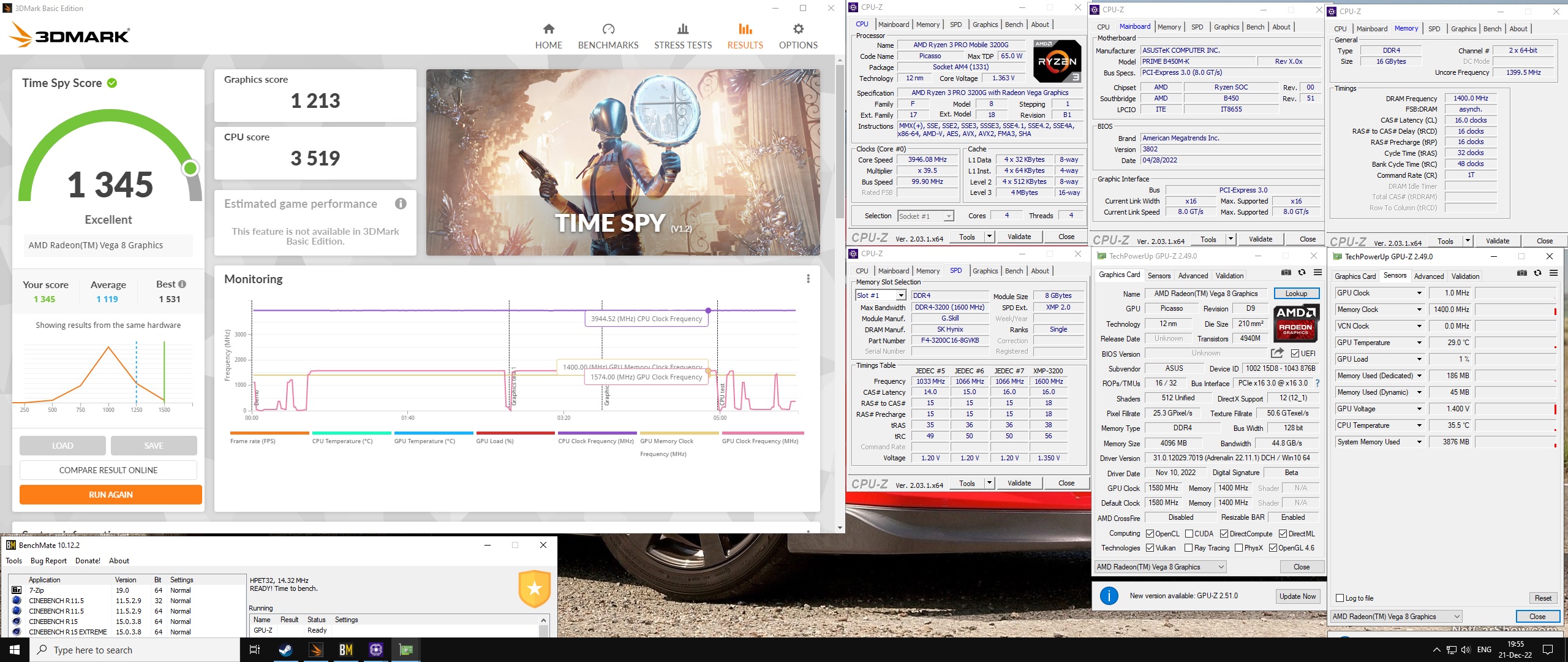The height and width of the screenshot is (662, 1568).
Task: Expand the GPU Temperature sensor dropdown
Action: point(1419,343)
